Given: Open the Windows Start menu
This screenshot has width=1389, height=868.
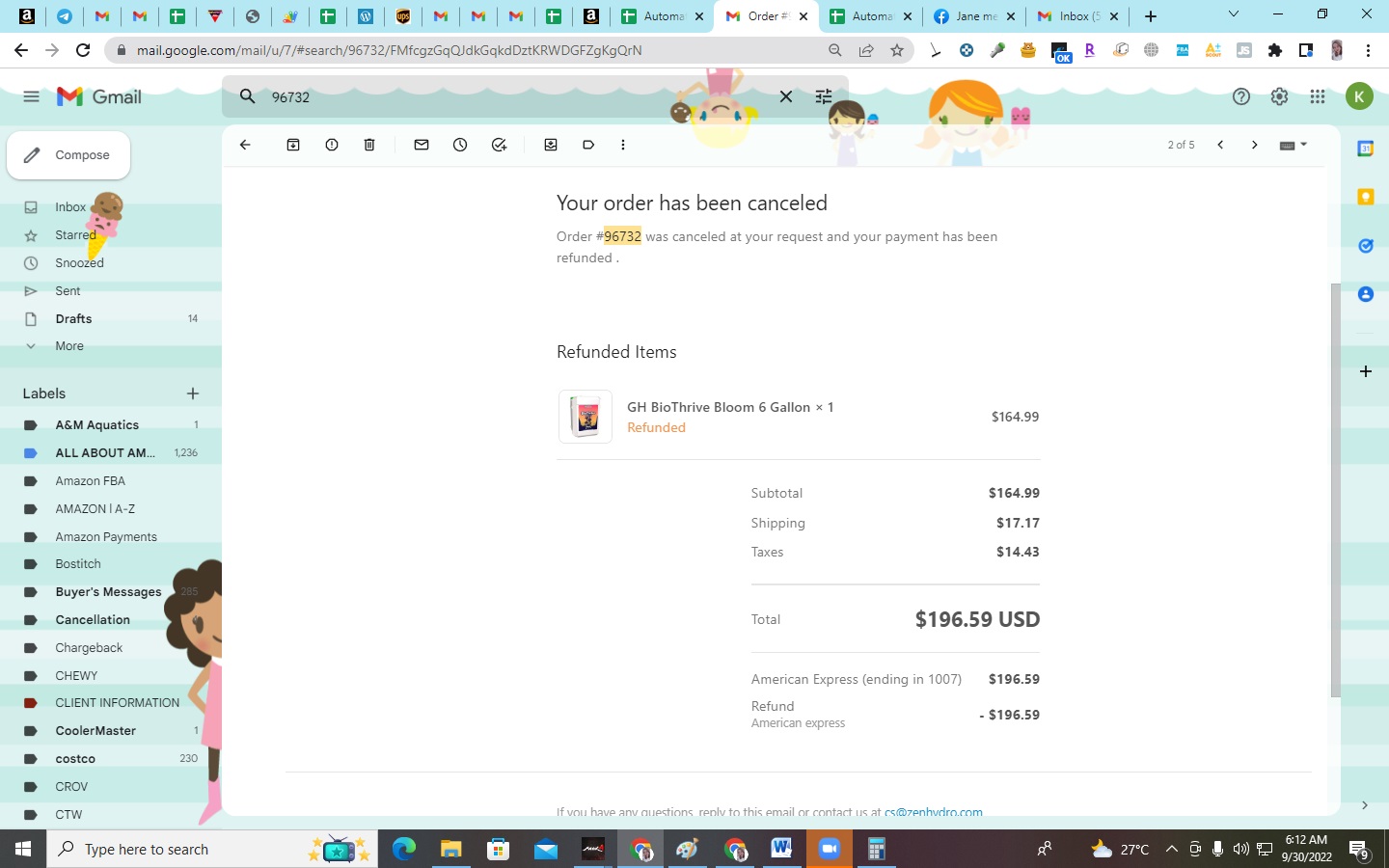Looking at the screenshot, I should [x=23, y=849].
